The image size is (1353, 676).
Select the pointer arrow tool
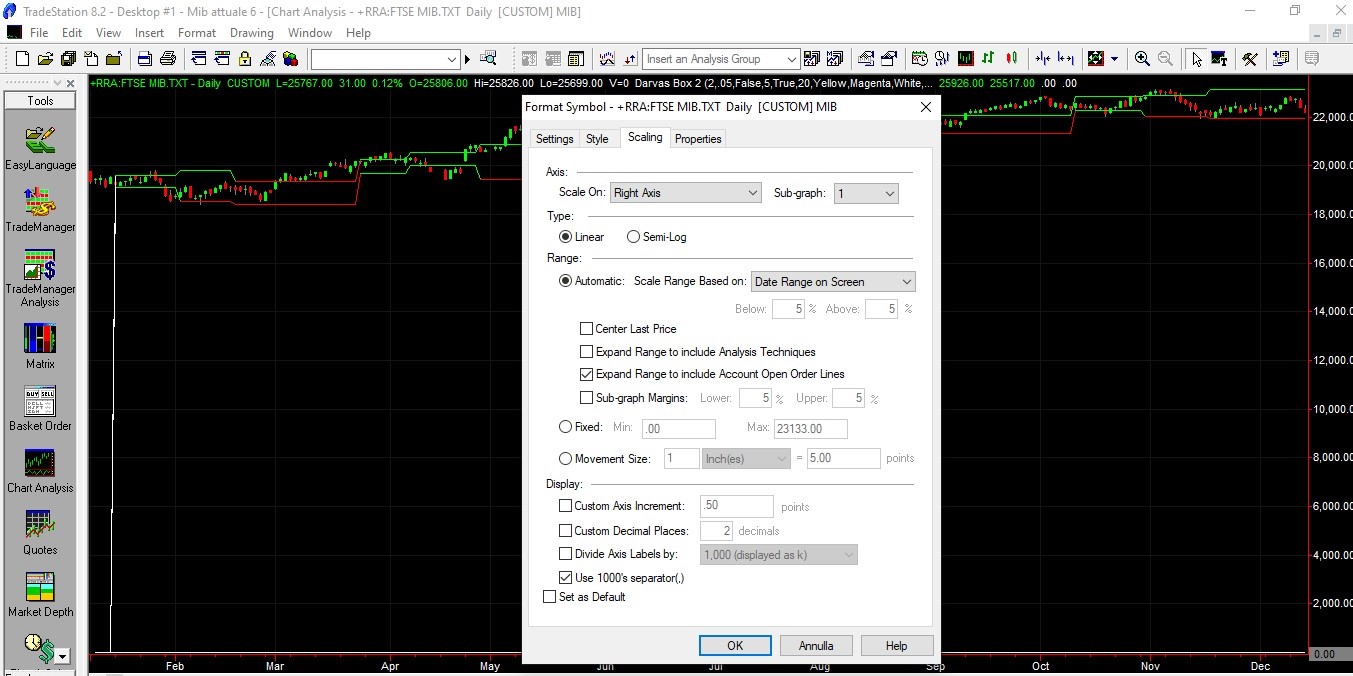1198,59
